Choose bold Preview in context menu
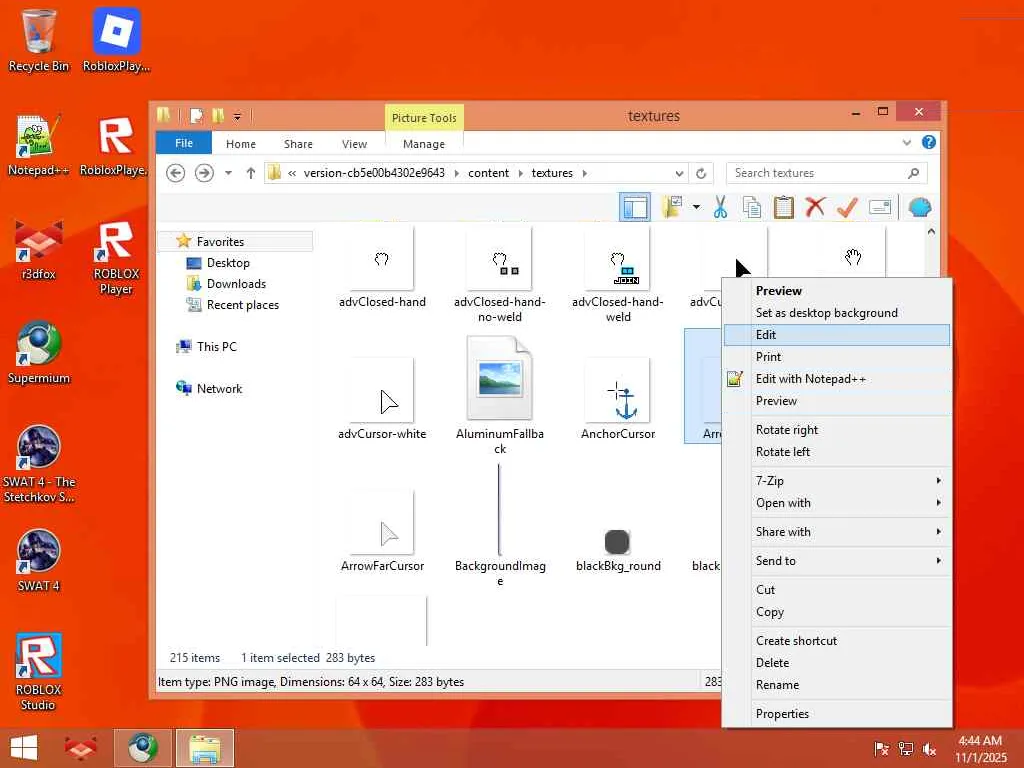 click(x=837, y=291)
